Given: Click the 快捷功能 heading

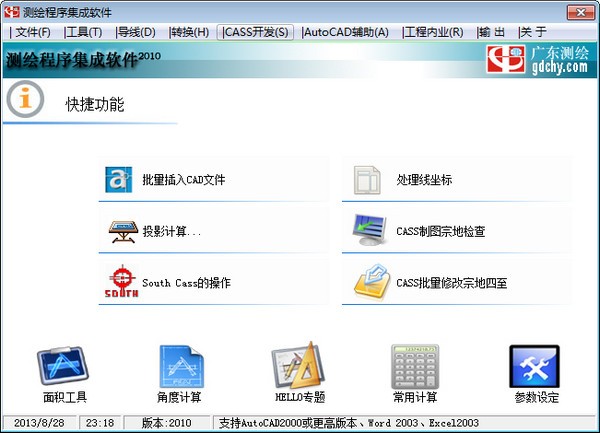Looking at the screenshot, I should coord(95,104).
